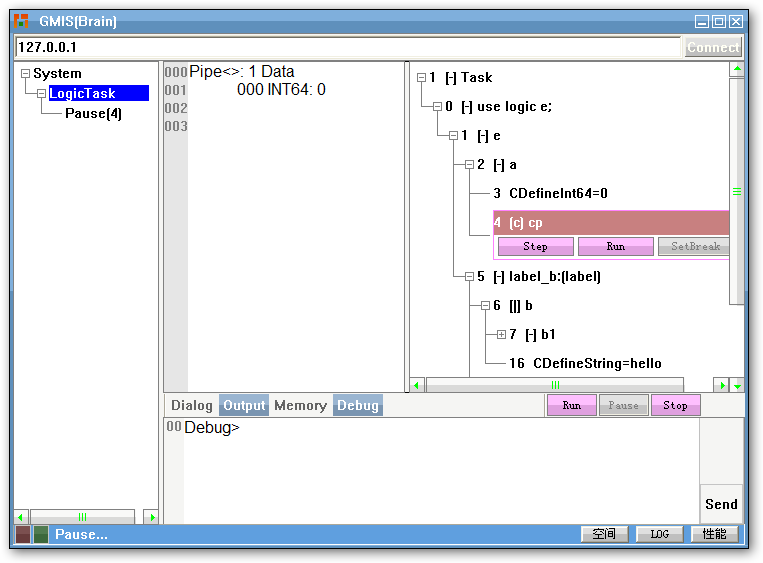Open the Dialog tab
This screenshot has width=763, height=563.
pos(192,405)
